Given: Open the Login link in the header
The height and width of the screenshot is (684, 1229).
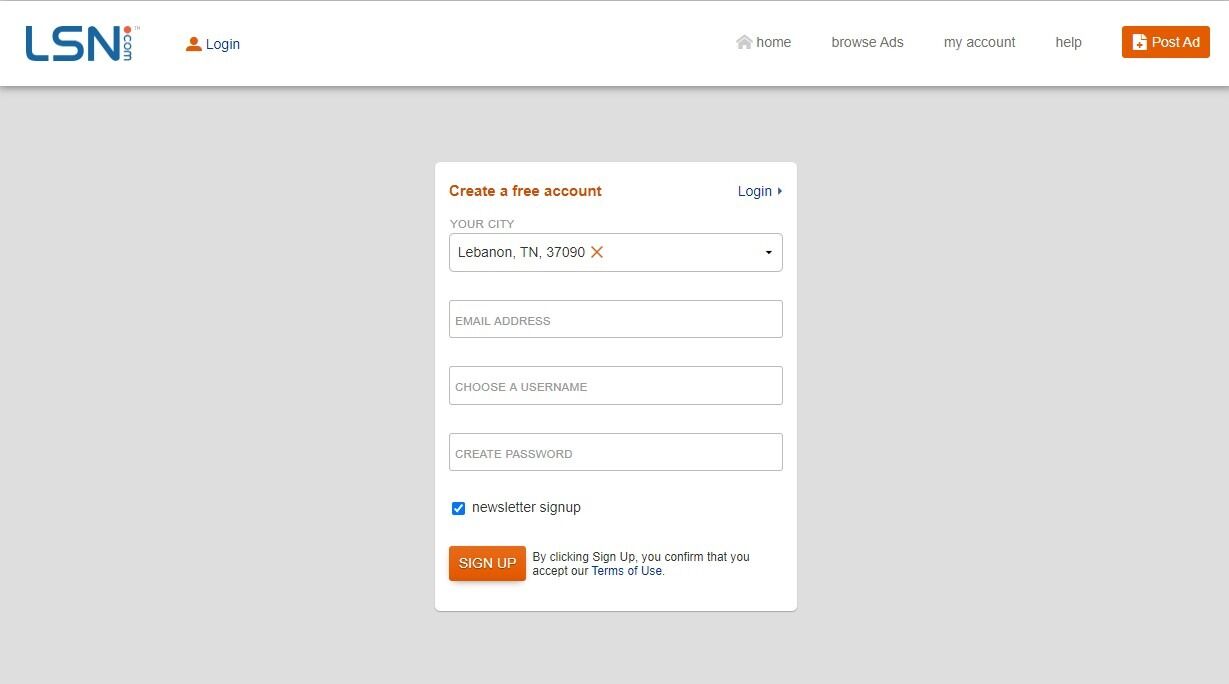Looking at the screenshot, I should 223,44.
